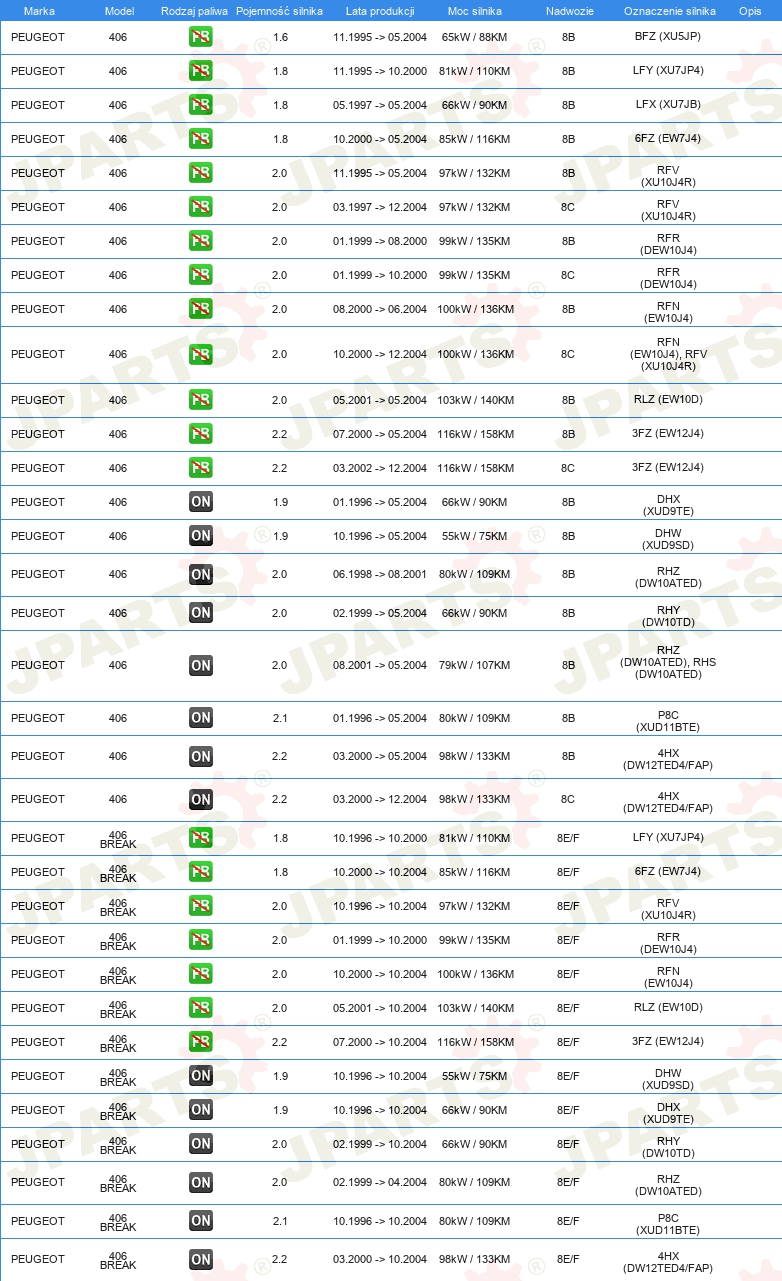
Task: Click the Opis column header
Action: 750,11
